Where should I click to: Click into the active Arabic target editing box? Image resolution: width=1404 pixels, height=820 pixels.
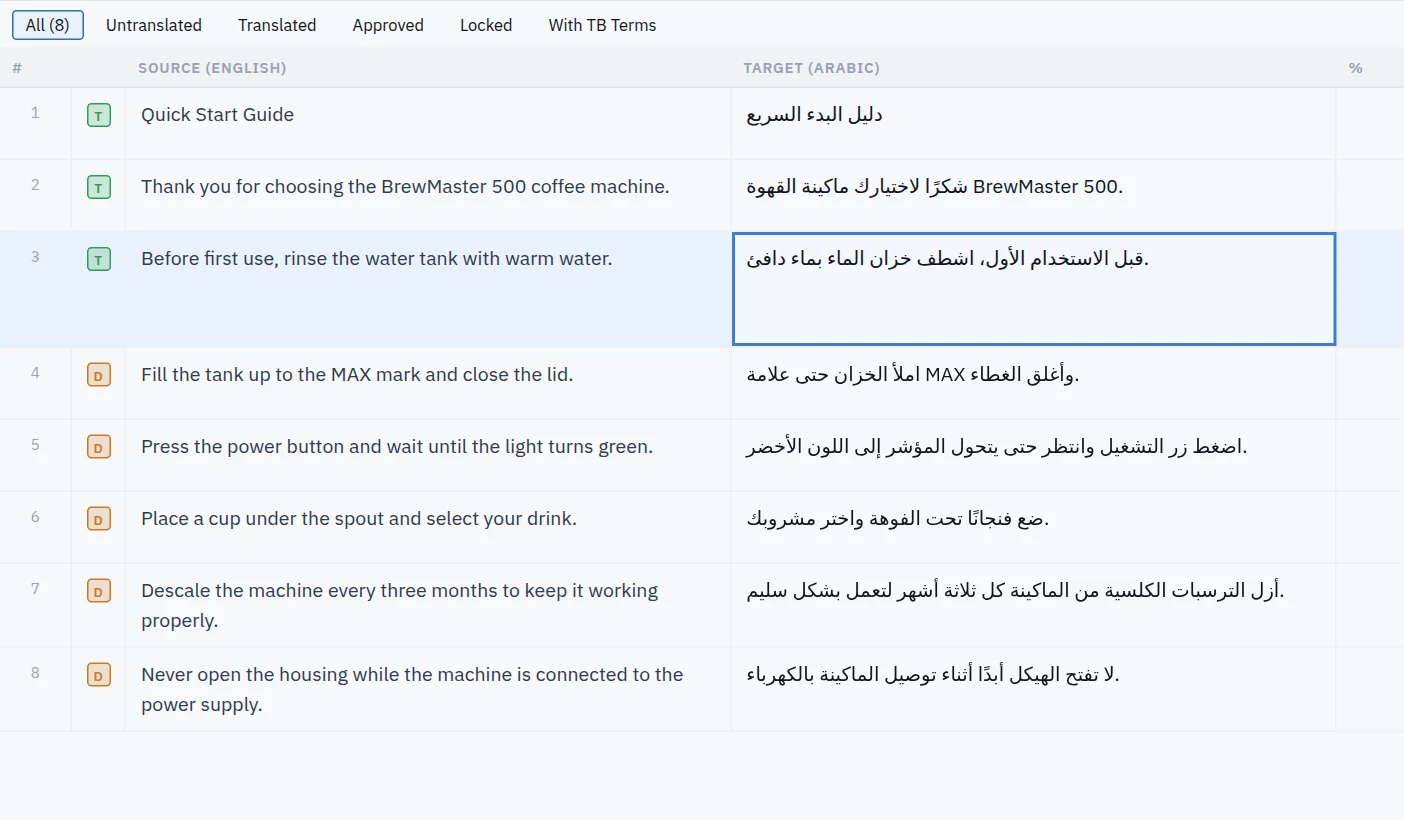(x=1034, y=289)
